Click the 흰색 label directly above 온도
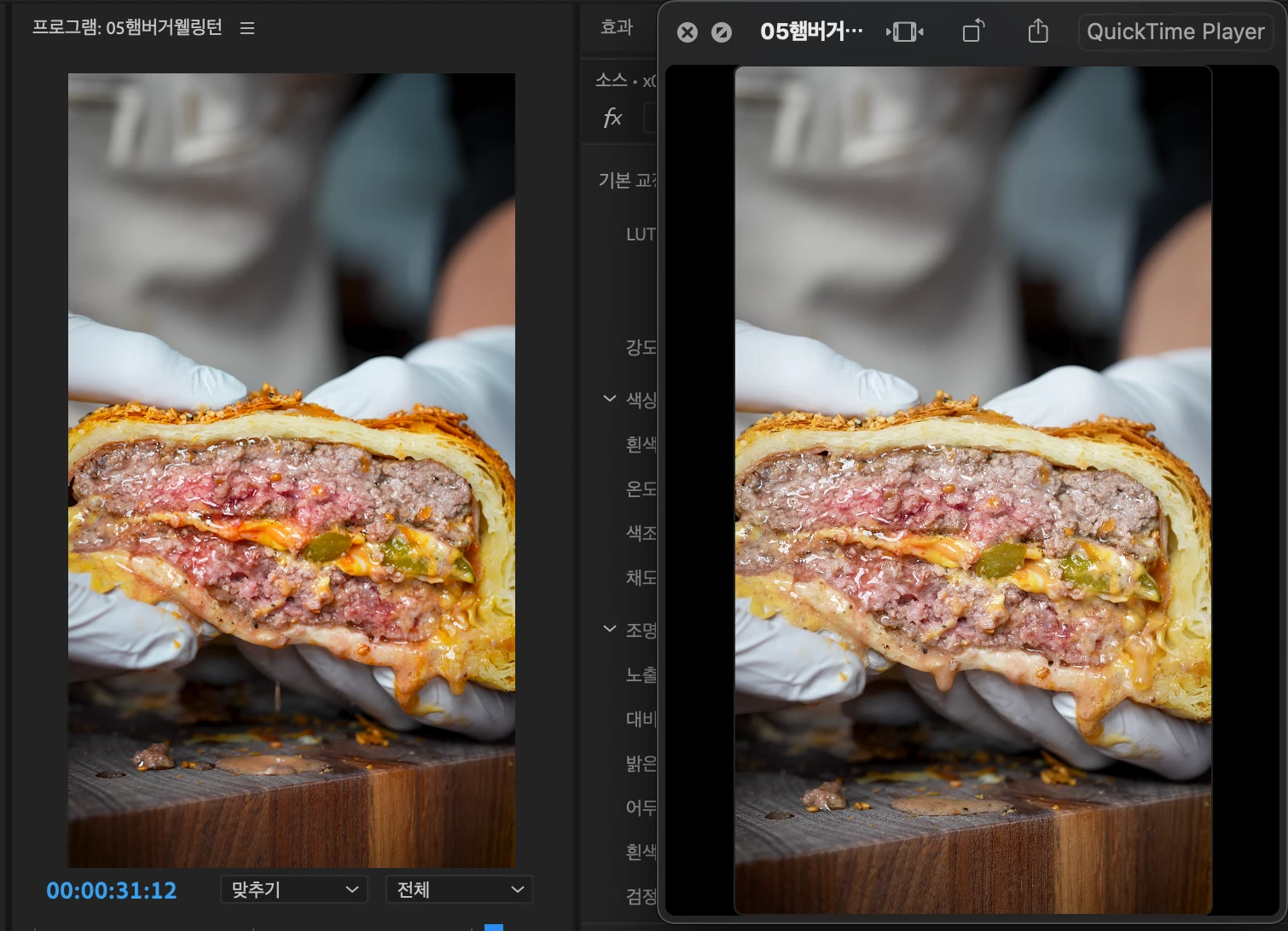The image size is (1288, 931). click(641, 443)
